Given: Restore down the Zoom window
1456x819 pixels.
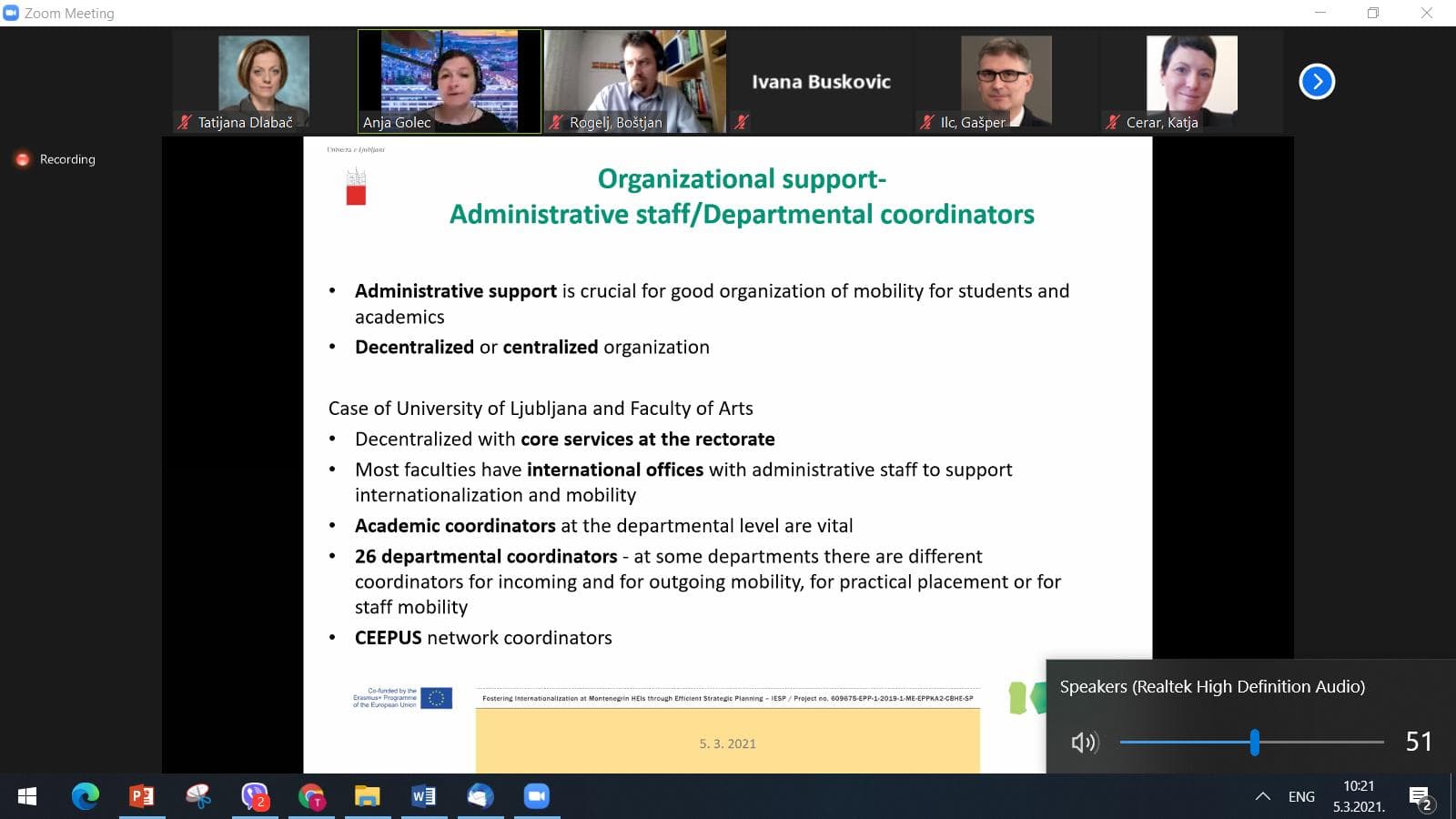Looking at the screenshot, I should point(1373,13).
